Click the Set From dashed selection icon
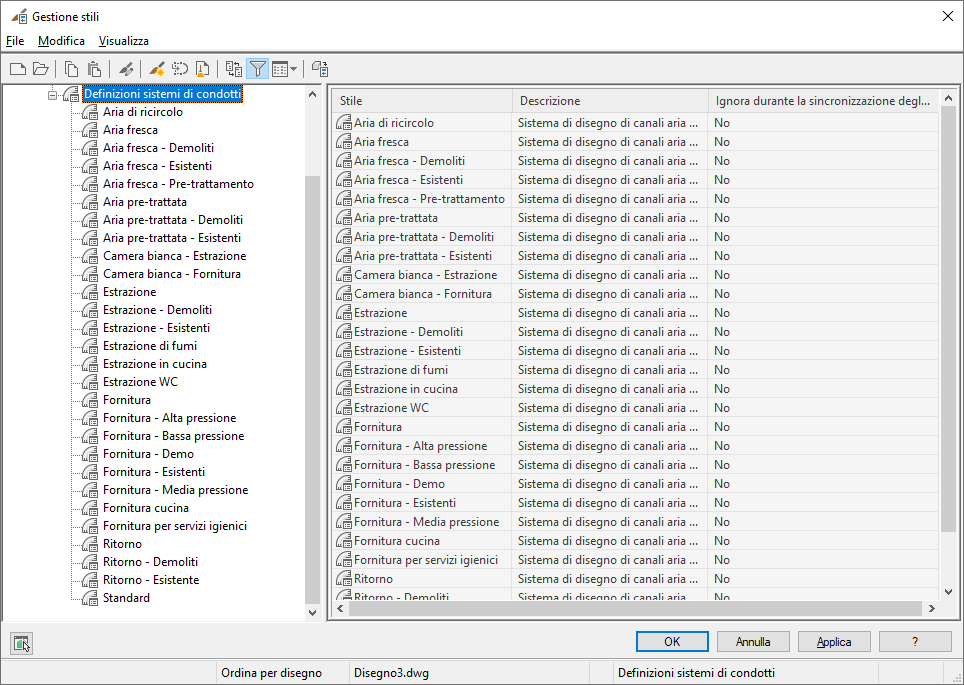The width and height of the screenshot is (964, 685). [180, 69]
